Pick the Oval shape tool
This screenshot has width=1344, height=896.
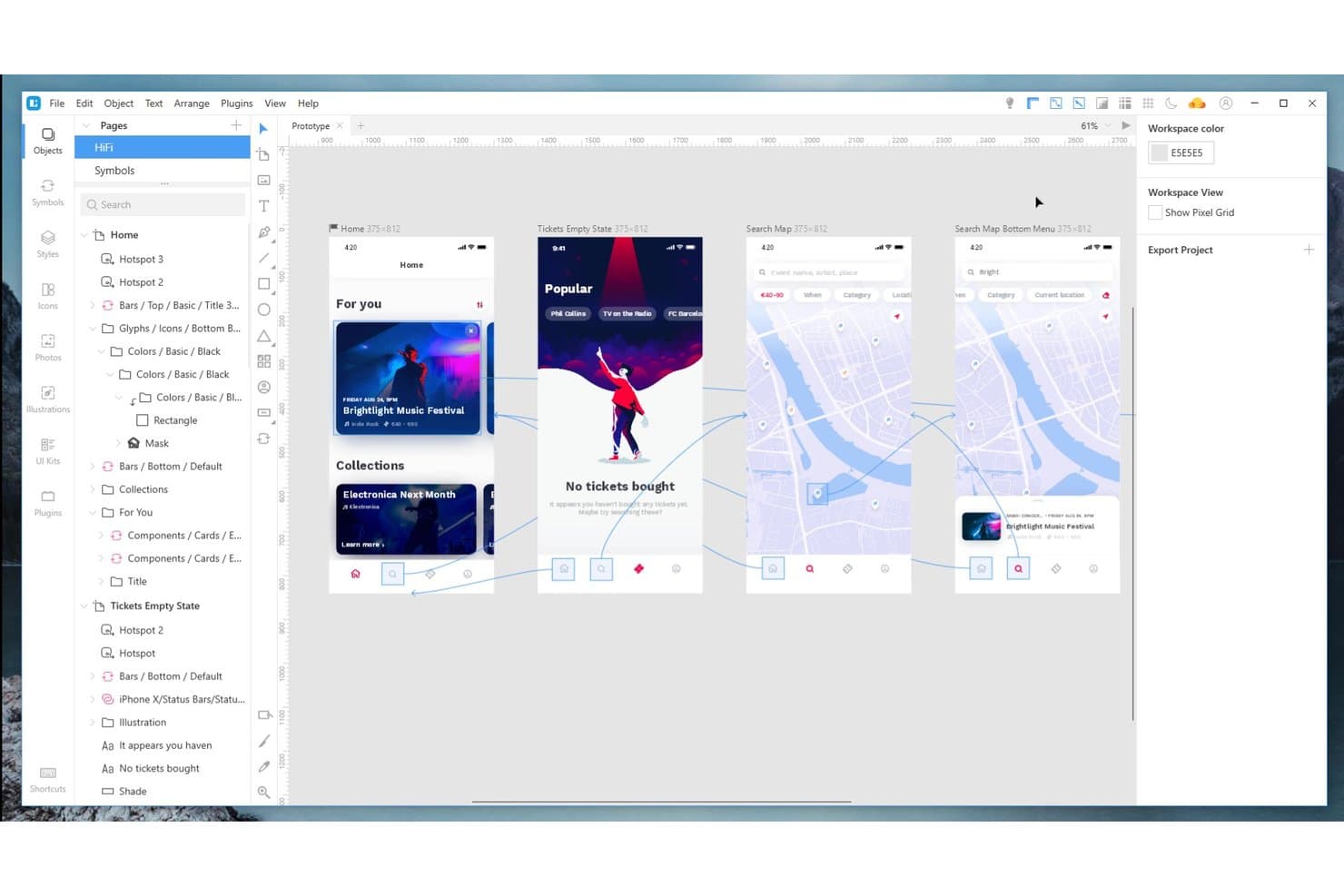pyautogui.click(x=263, y=310)
